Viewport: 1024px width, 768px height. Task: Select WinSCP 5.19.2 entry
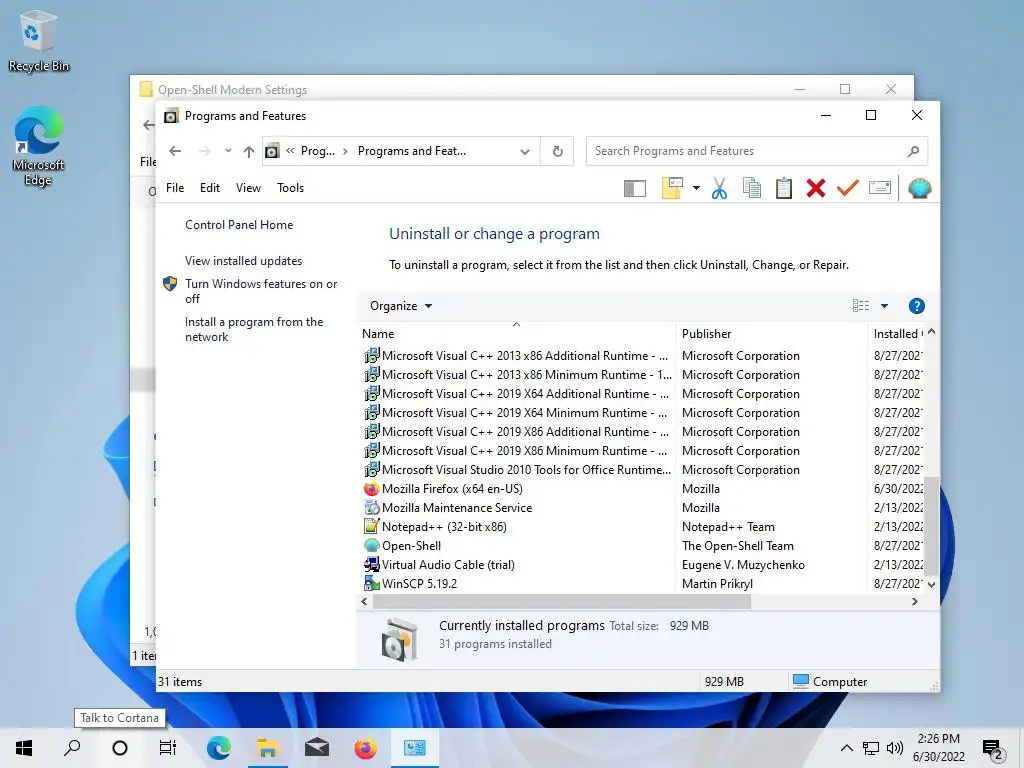coord(419,583)
